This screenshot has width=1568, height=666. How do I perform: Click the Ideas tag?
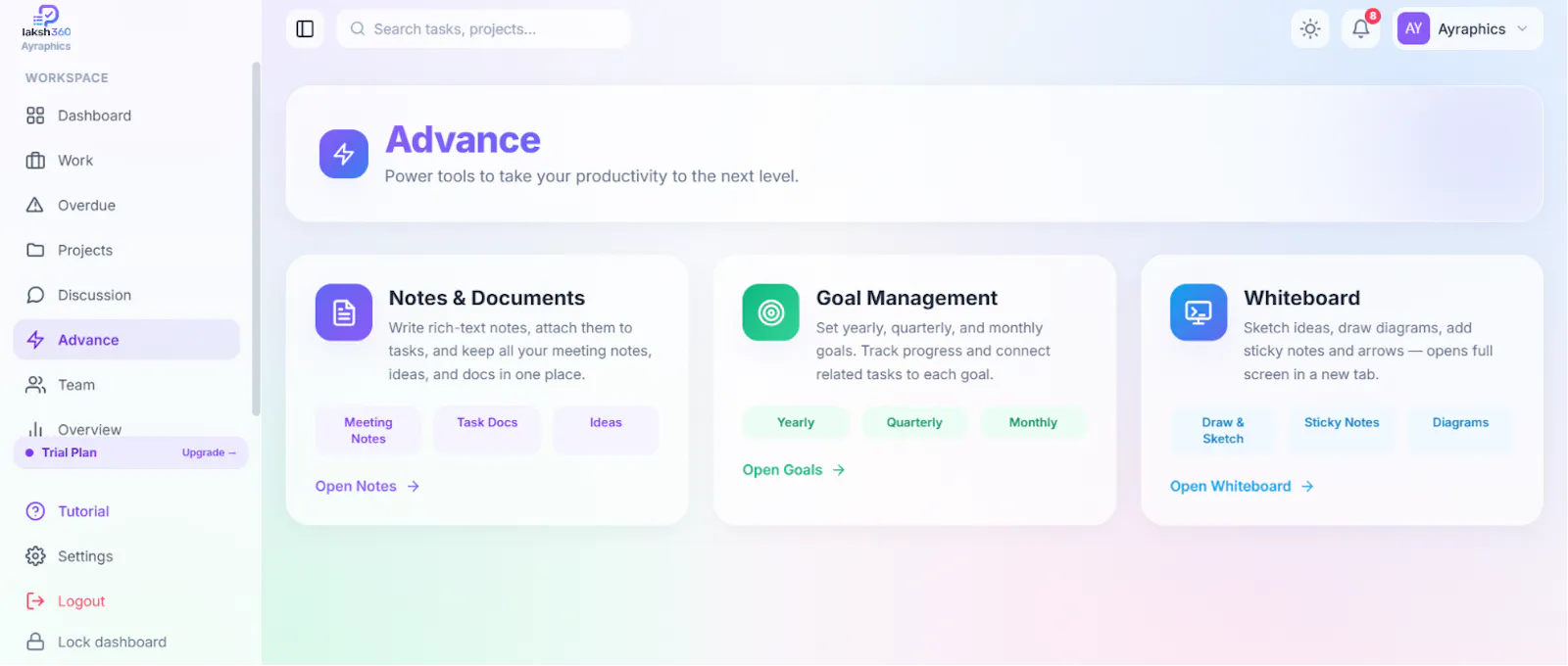click(606, 430)
